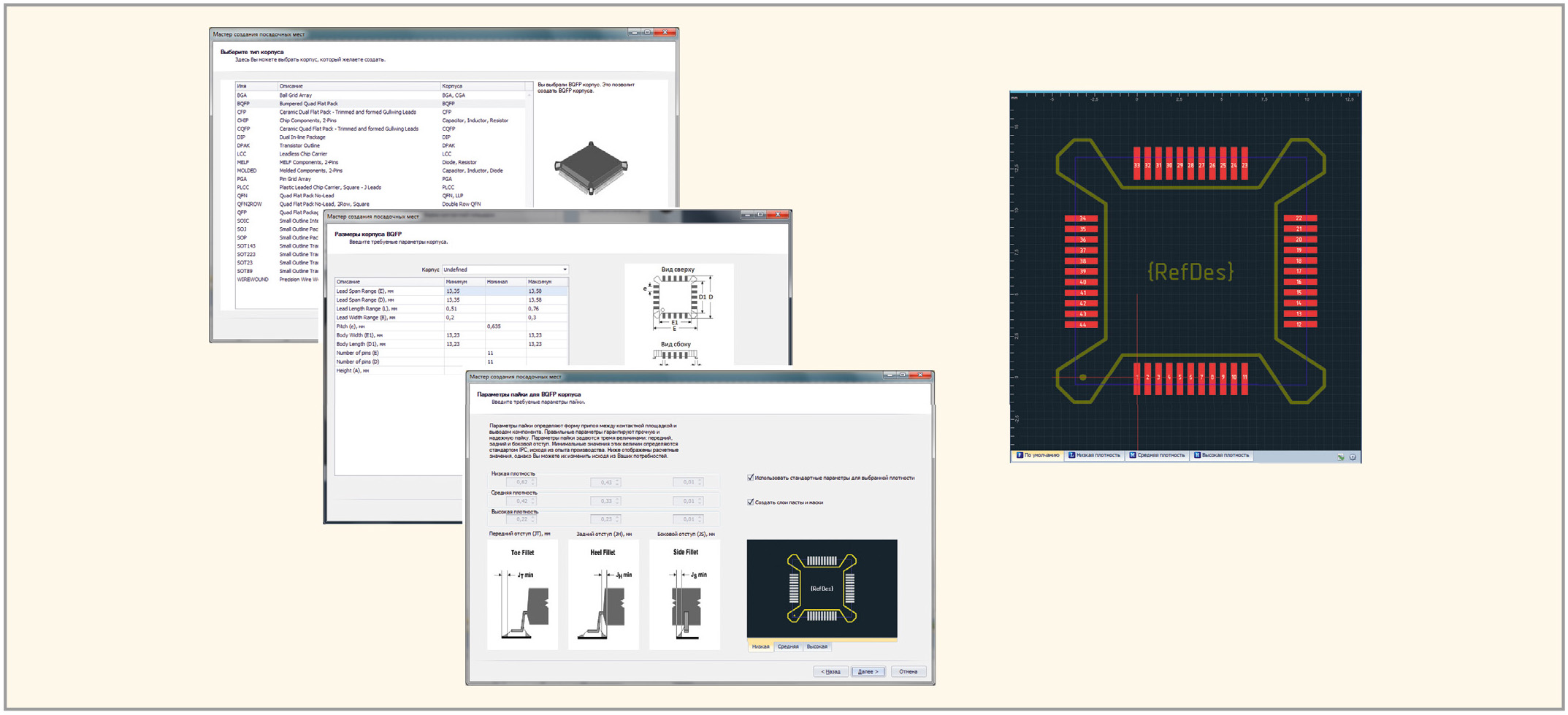This screenshot has width=1568, height=715.
Task: Select the MELF components row
Action: [x=380, y=163]
